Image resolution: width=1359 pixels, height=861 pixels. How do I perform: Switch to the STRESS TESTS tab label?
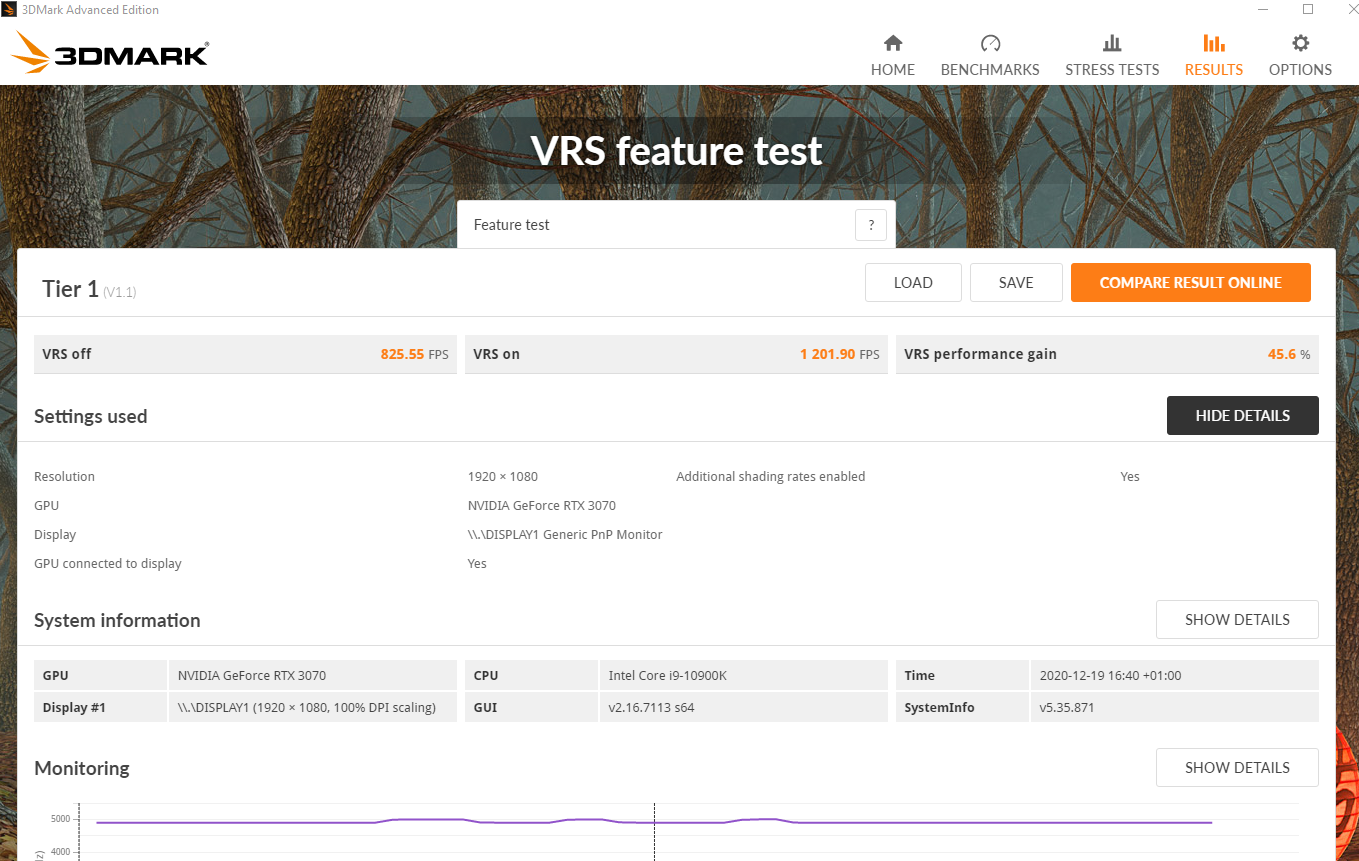[x=1112, y=70]
